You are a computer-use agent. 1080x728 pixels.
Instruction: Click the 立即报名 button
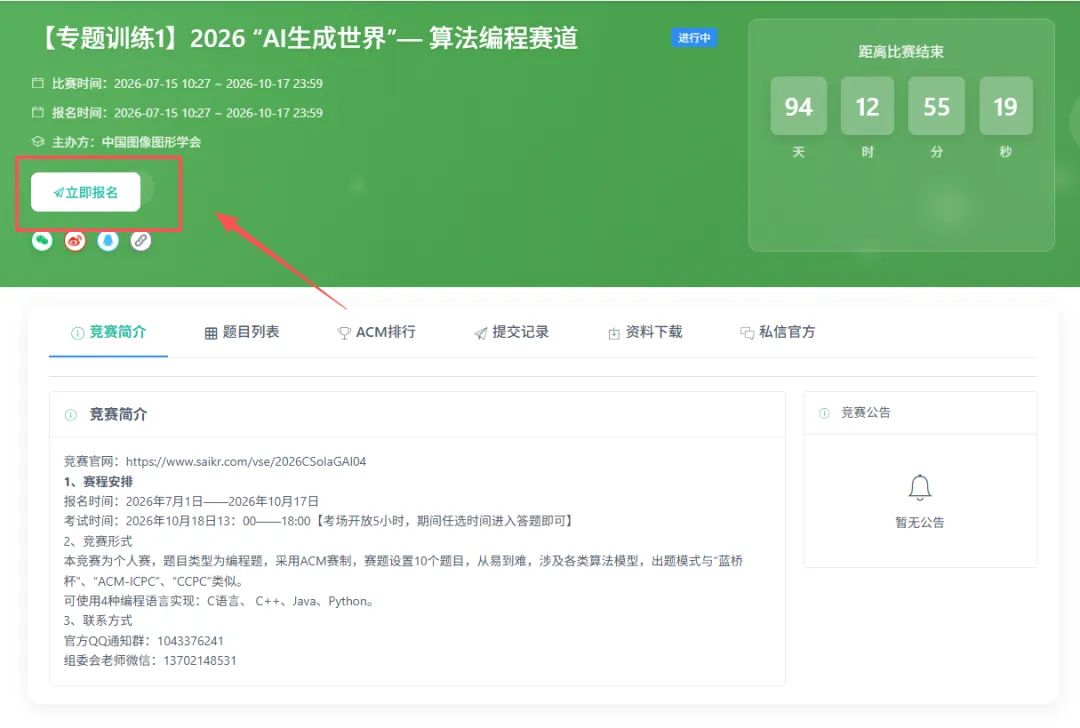click(85, 192)
